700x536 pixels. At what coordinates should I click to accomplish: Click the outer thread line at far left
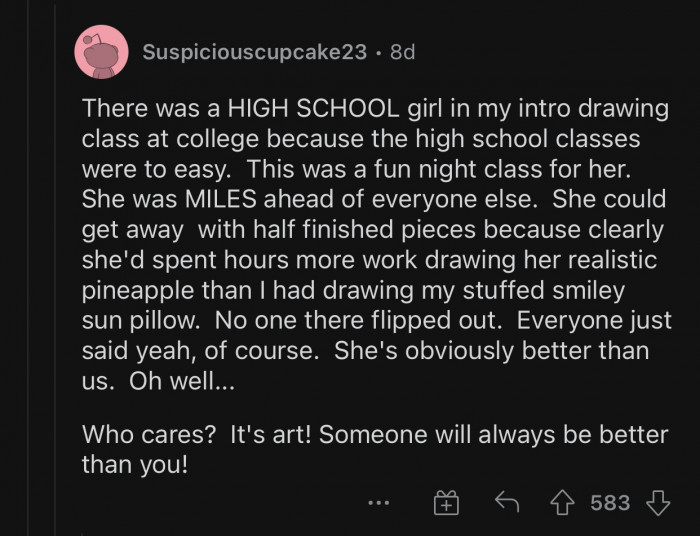(28, 300)
